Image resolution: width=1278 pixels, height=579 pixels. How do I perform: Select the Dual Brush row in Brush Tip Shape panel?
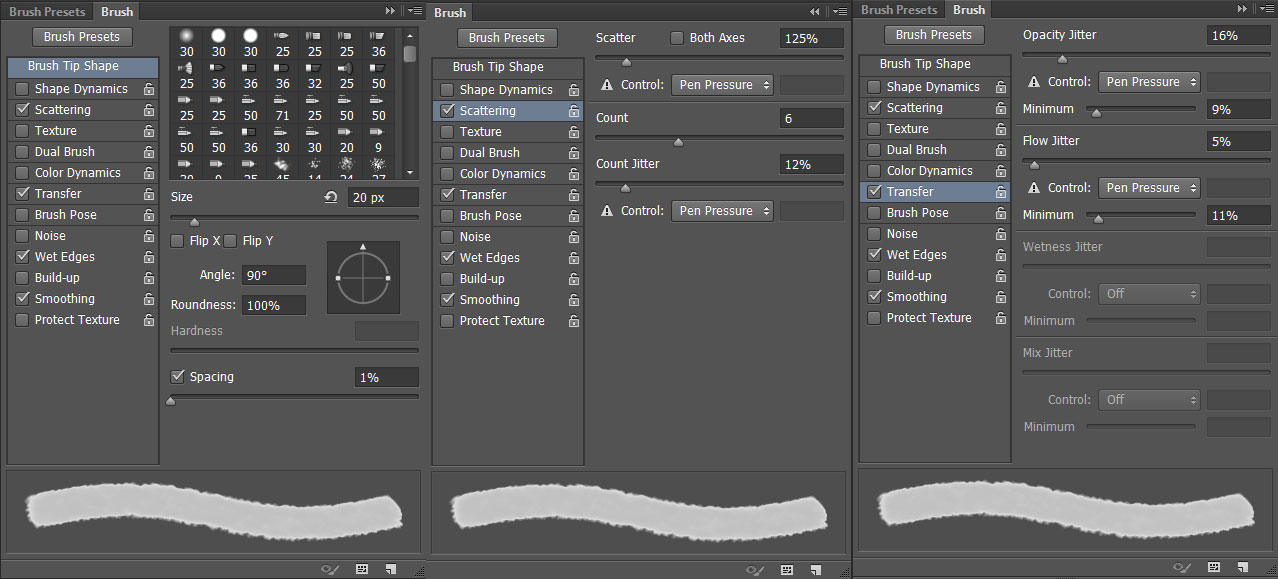coord(83,152)
